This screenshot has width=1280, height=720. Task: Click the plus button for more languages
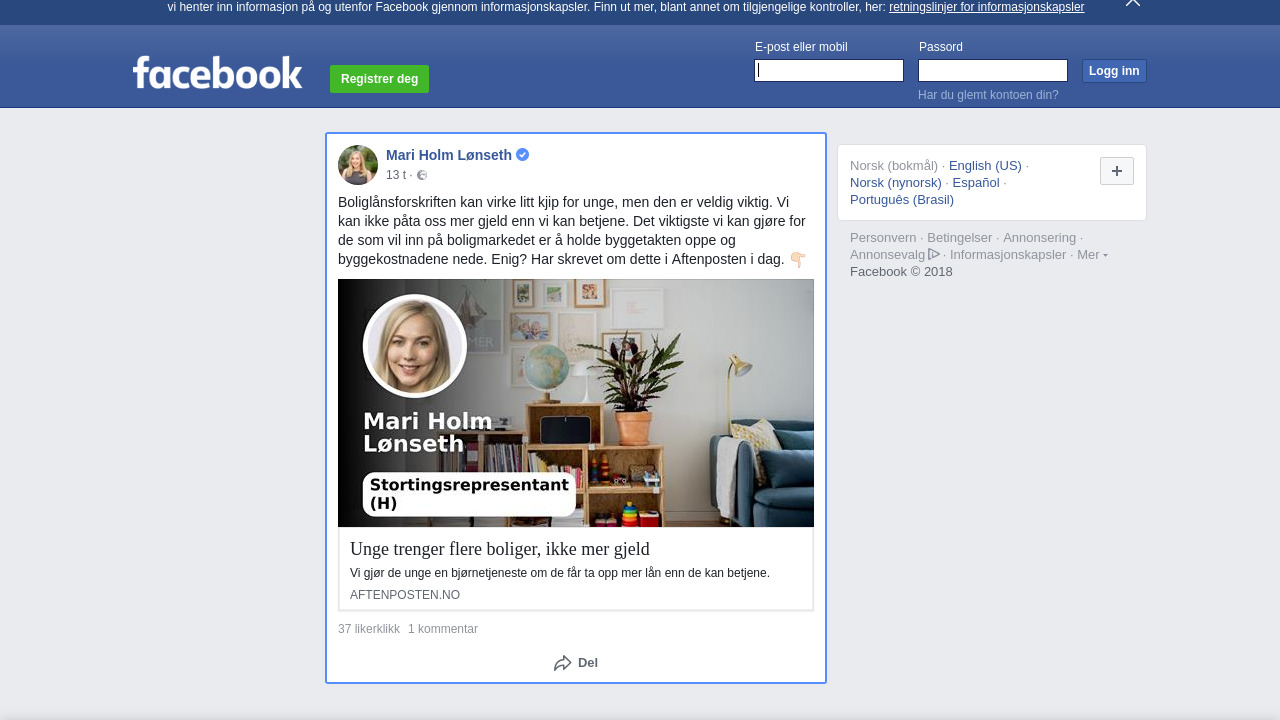tap(1117, 171)
